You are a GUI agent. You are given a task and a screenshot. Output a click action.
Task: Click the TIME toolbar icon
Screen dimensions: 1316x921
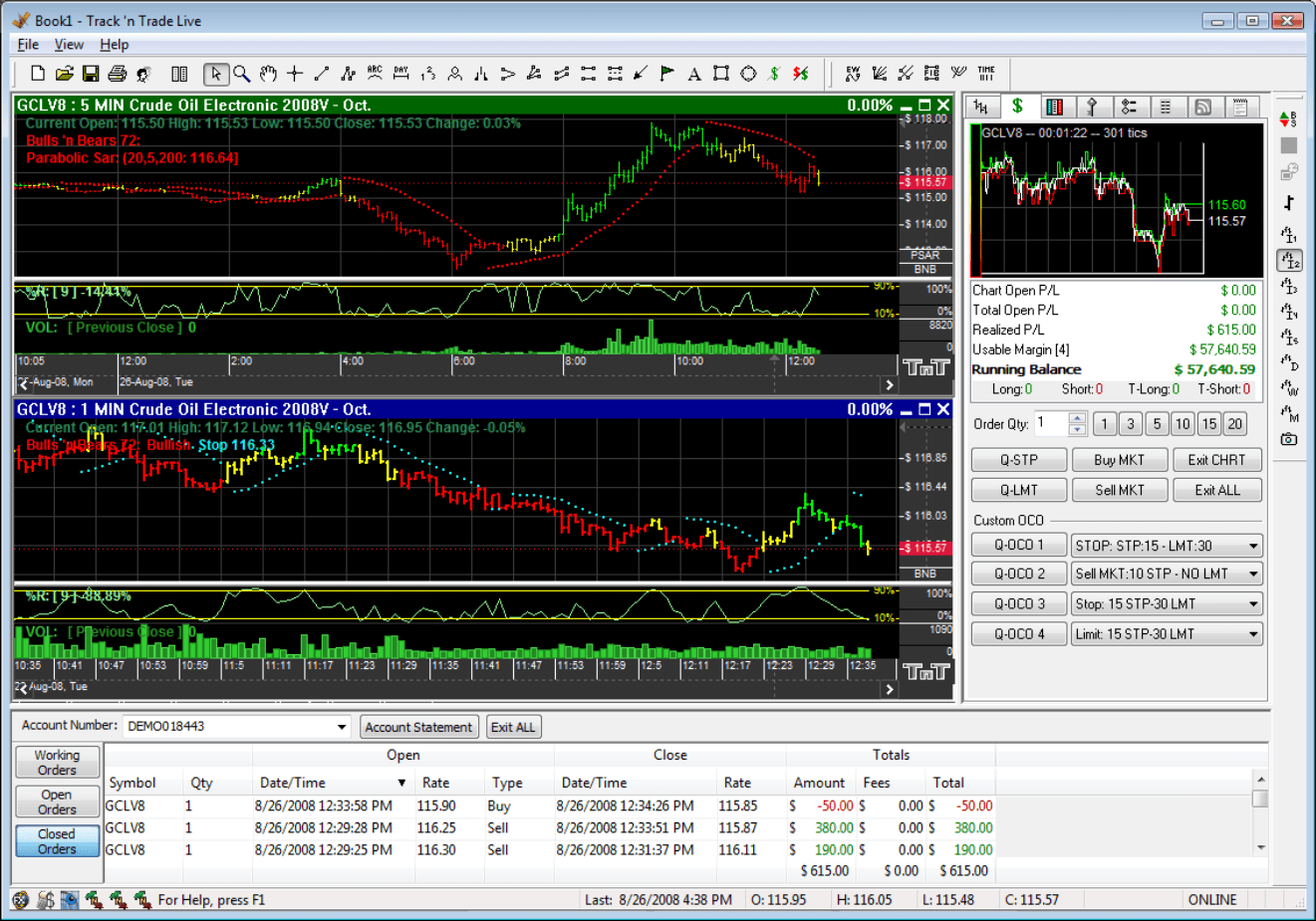coord(986,74)
